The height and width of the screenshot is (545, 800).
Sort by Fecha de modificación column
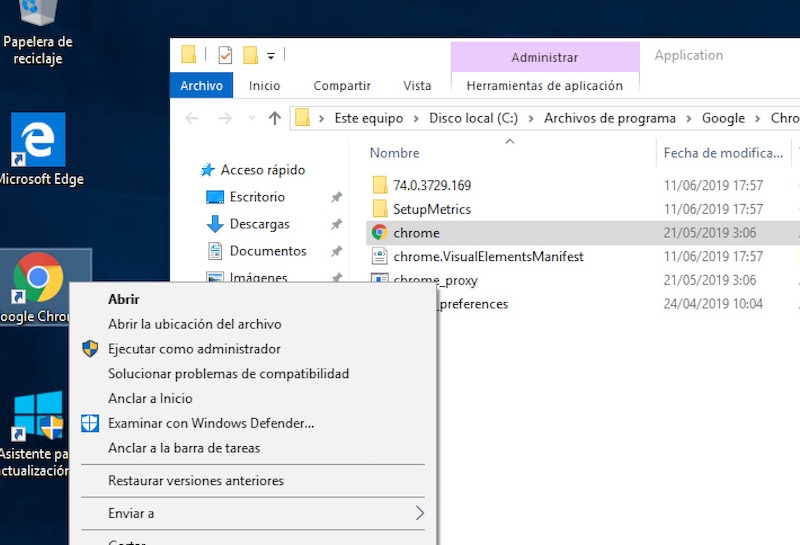pyautogui.click(x=723, y=153)
